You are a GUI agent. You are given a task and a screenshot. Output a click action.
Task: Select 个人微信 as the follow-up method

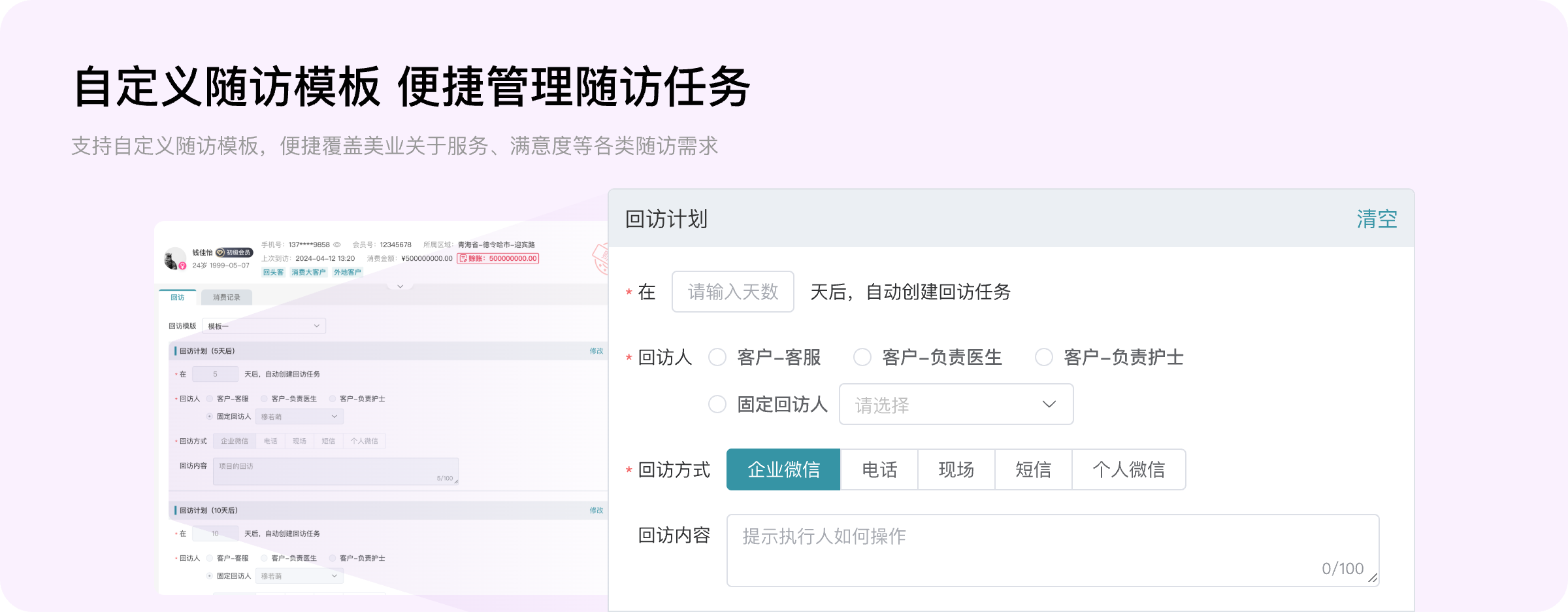tap(1128, 469)
